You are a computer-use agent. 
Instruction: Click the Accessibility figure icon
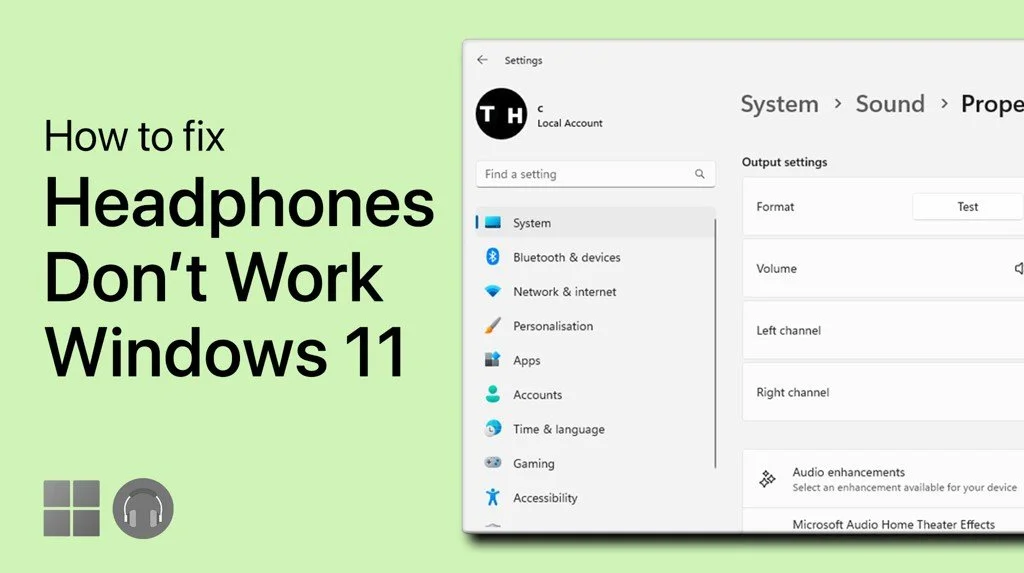pos(493,497)
